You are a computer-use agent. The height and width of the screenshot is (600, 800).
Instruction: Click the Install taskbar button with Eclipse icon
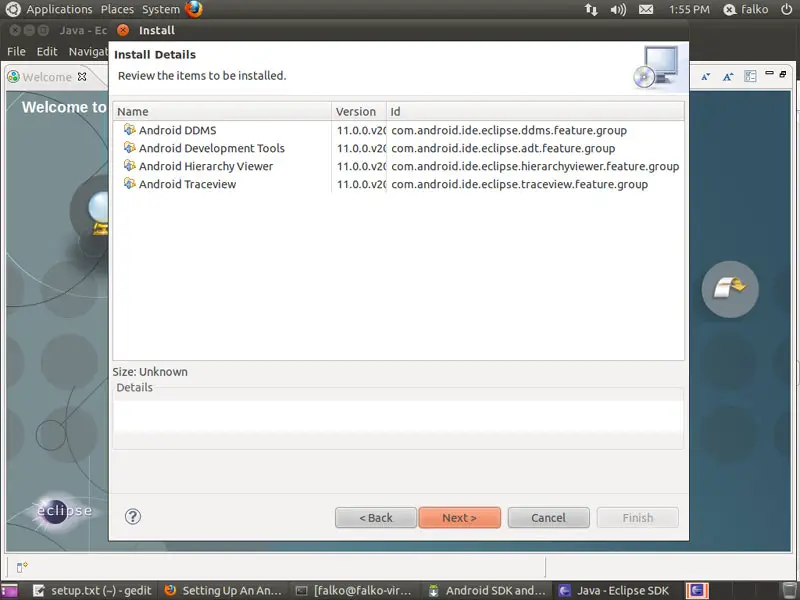(x=697, y=590)
